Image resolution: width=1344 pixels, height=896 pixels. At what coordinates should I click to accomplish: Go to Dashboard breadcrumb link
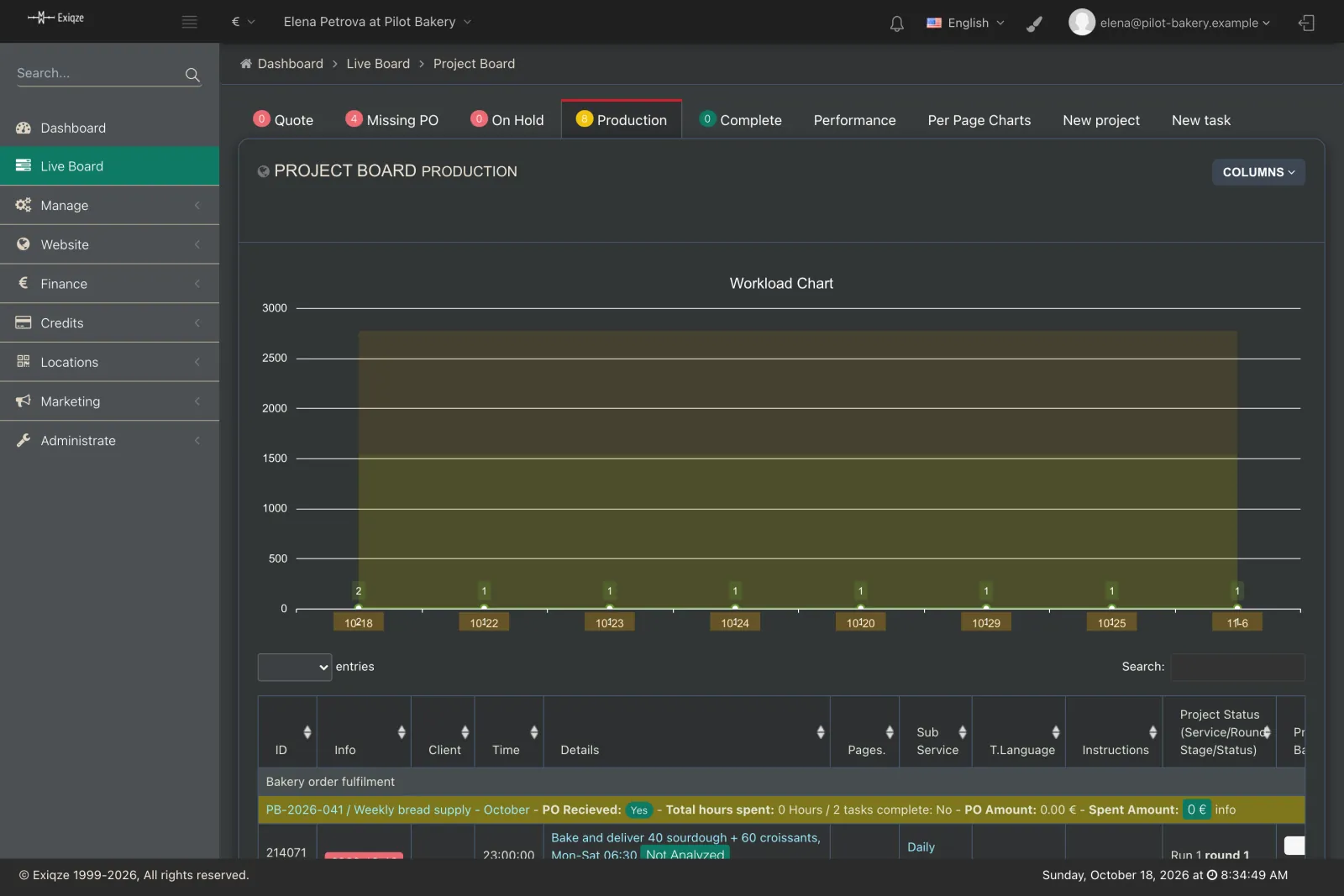pos(290,64)
